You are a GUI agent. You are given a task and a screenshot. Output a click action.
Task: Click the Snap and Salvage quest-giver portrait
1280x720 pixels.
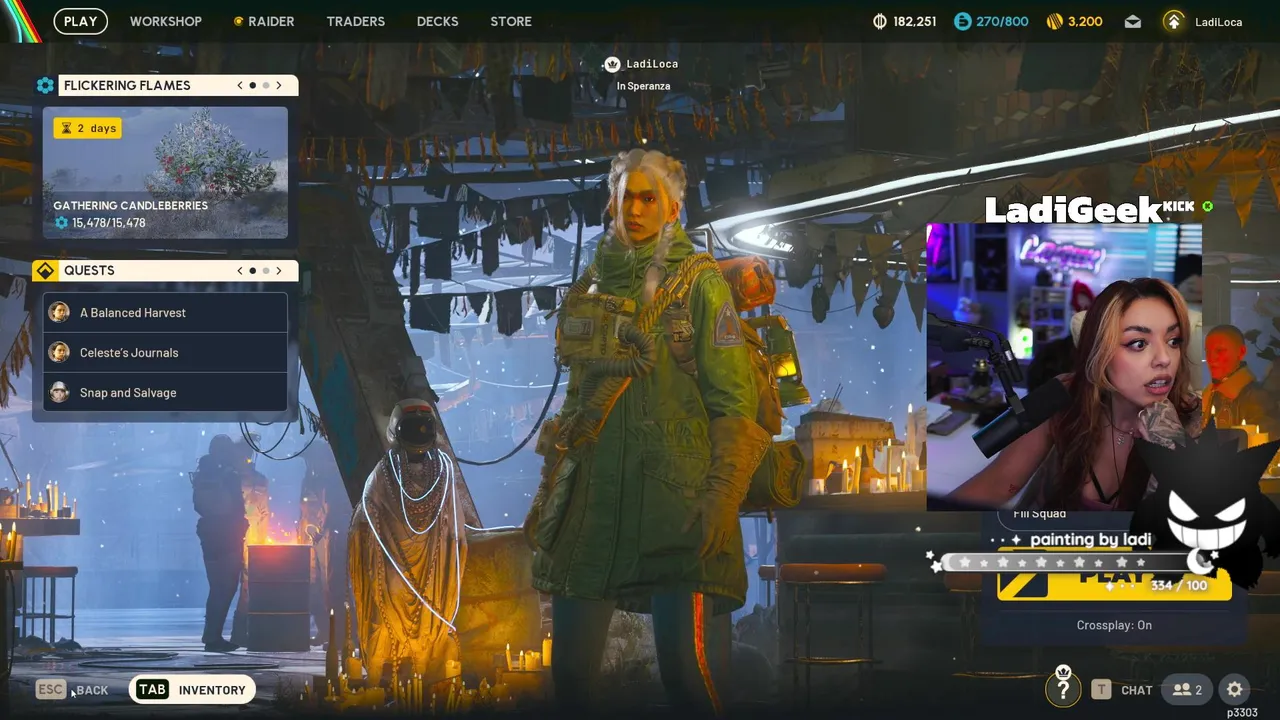coord(60,393)
